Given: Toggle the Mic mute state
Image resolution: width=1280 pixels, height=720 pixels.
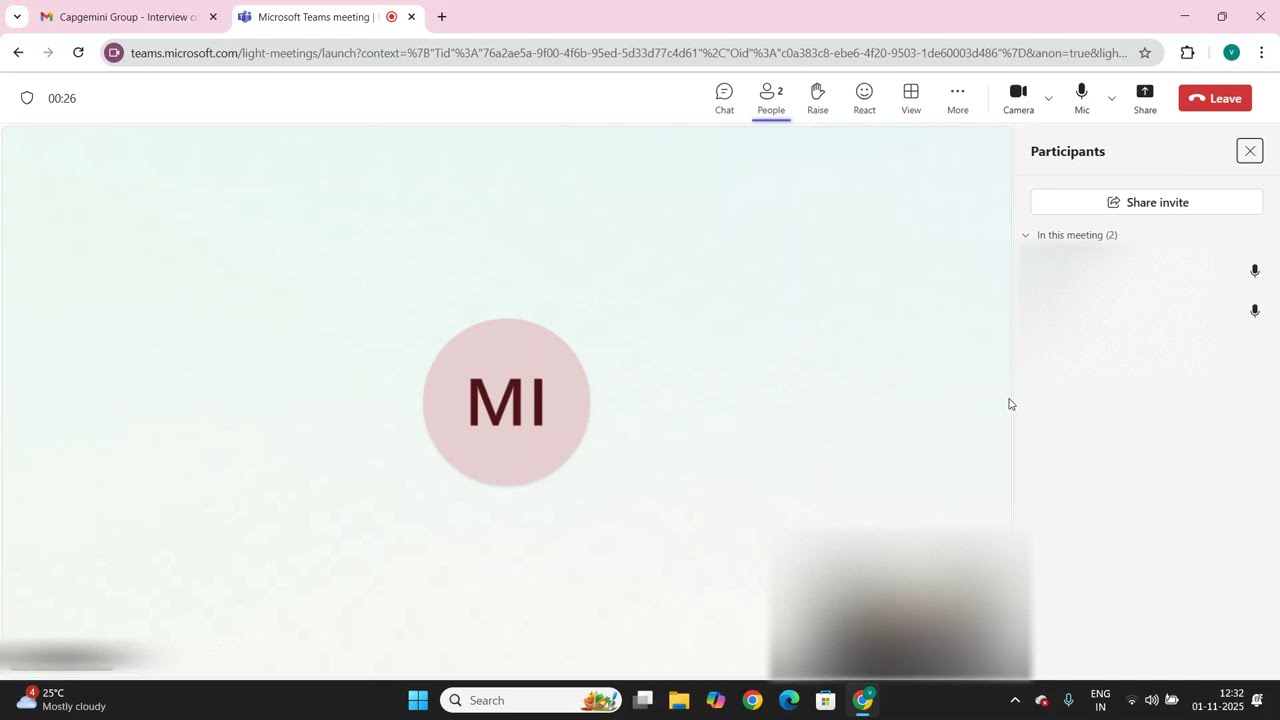Looking at the screenshot, I should tap(1082, 98).
